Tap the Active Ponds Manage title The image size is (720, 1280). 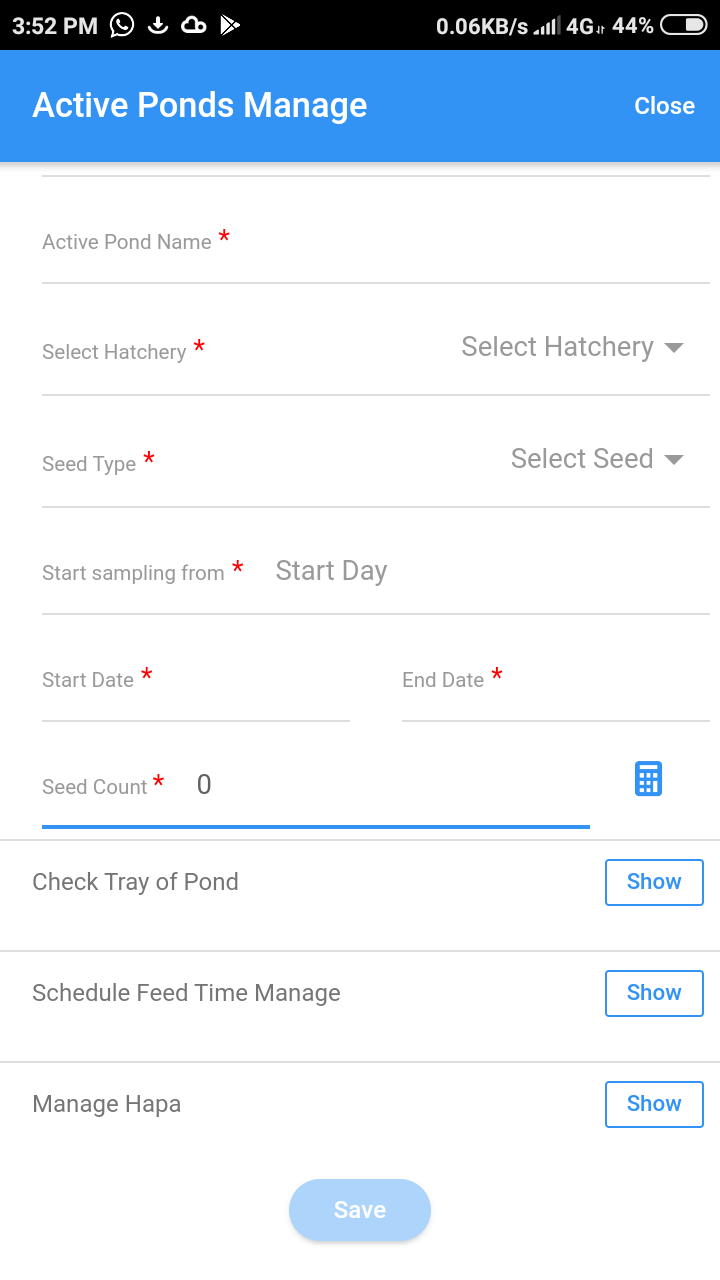(200, 106)
